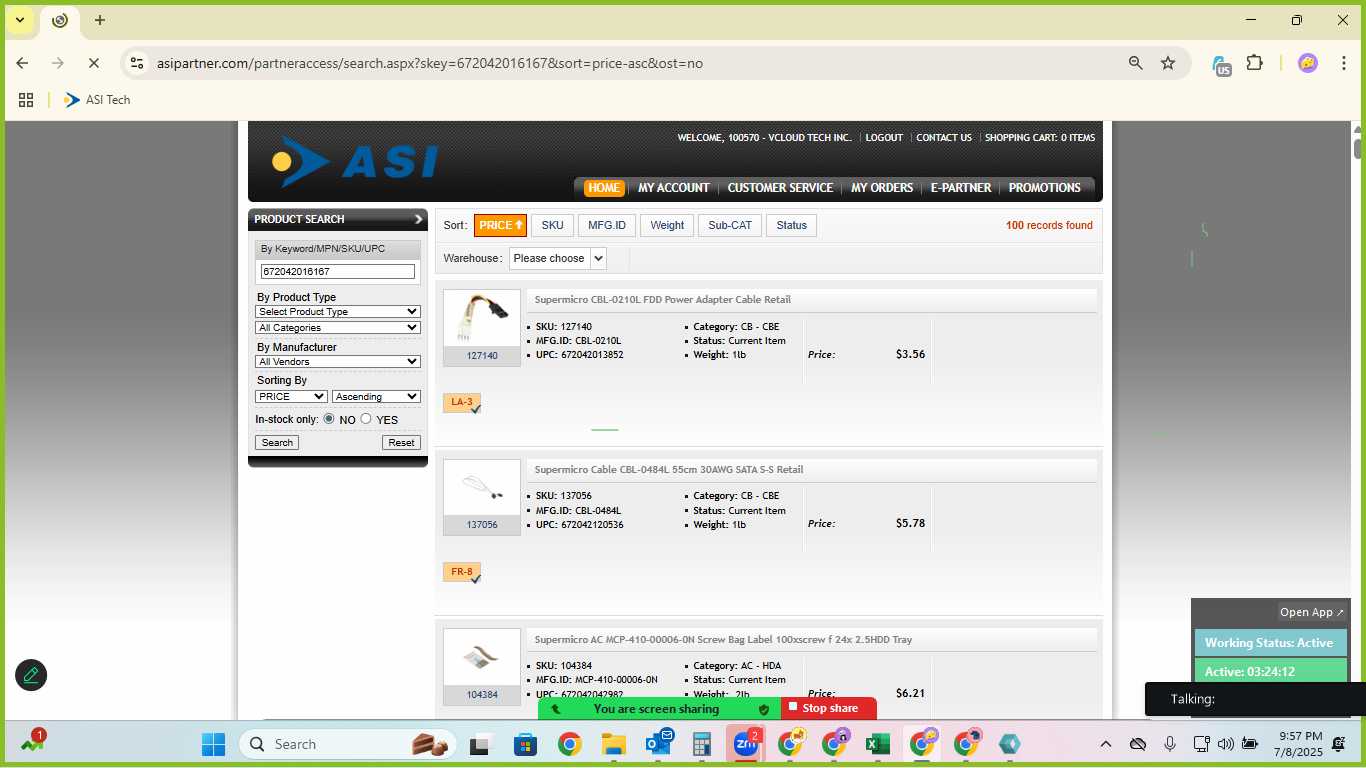This screenshot has height=768, width=1366.
Task: Open Zoom from the taskbar
Action: pos(746,744)
